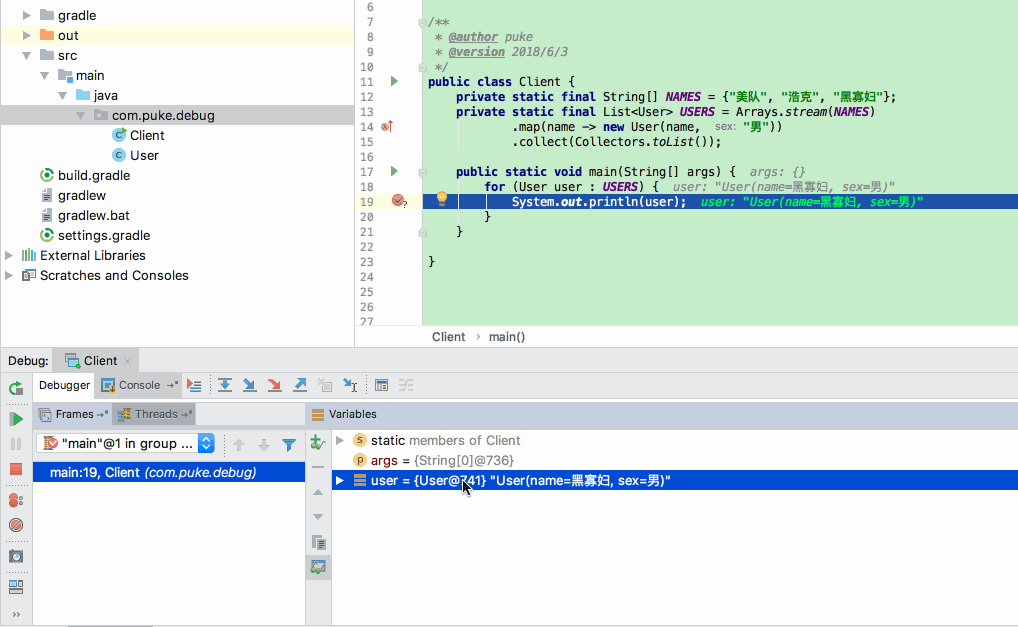Stop the debug session
The image size is (1018, 627).
[15, 470]
